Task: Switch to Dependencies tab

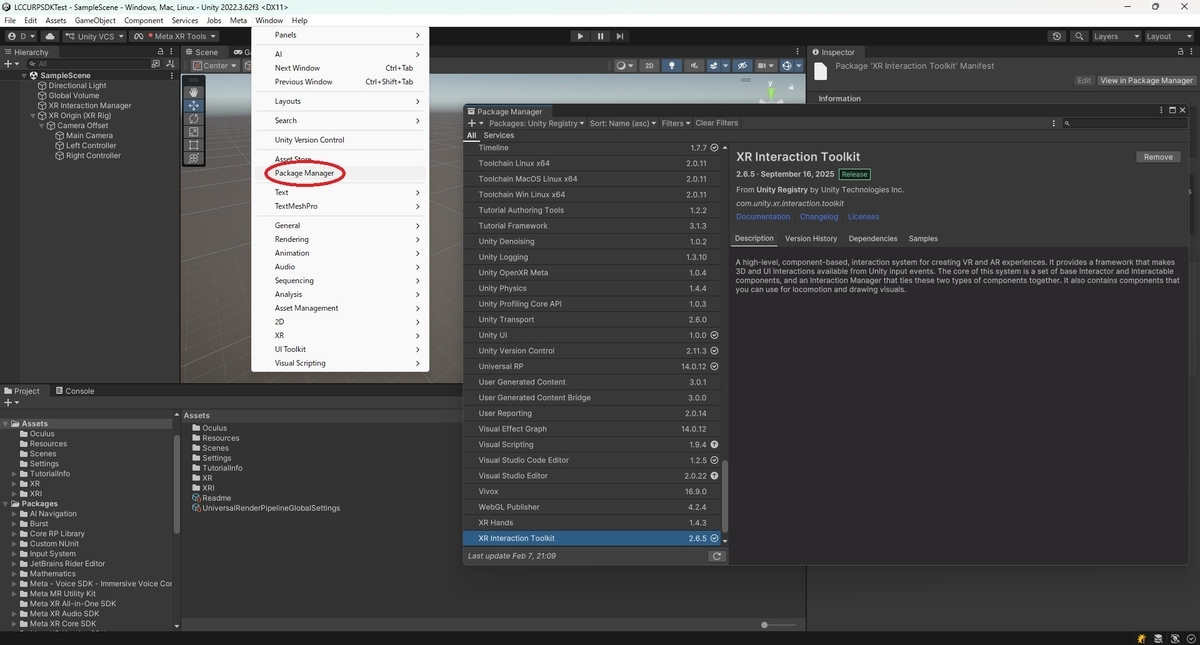Action: (x=873, y=239)
